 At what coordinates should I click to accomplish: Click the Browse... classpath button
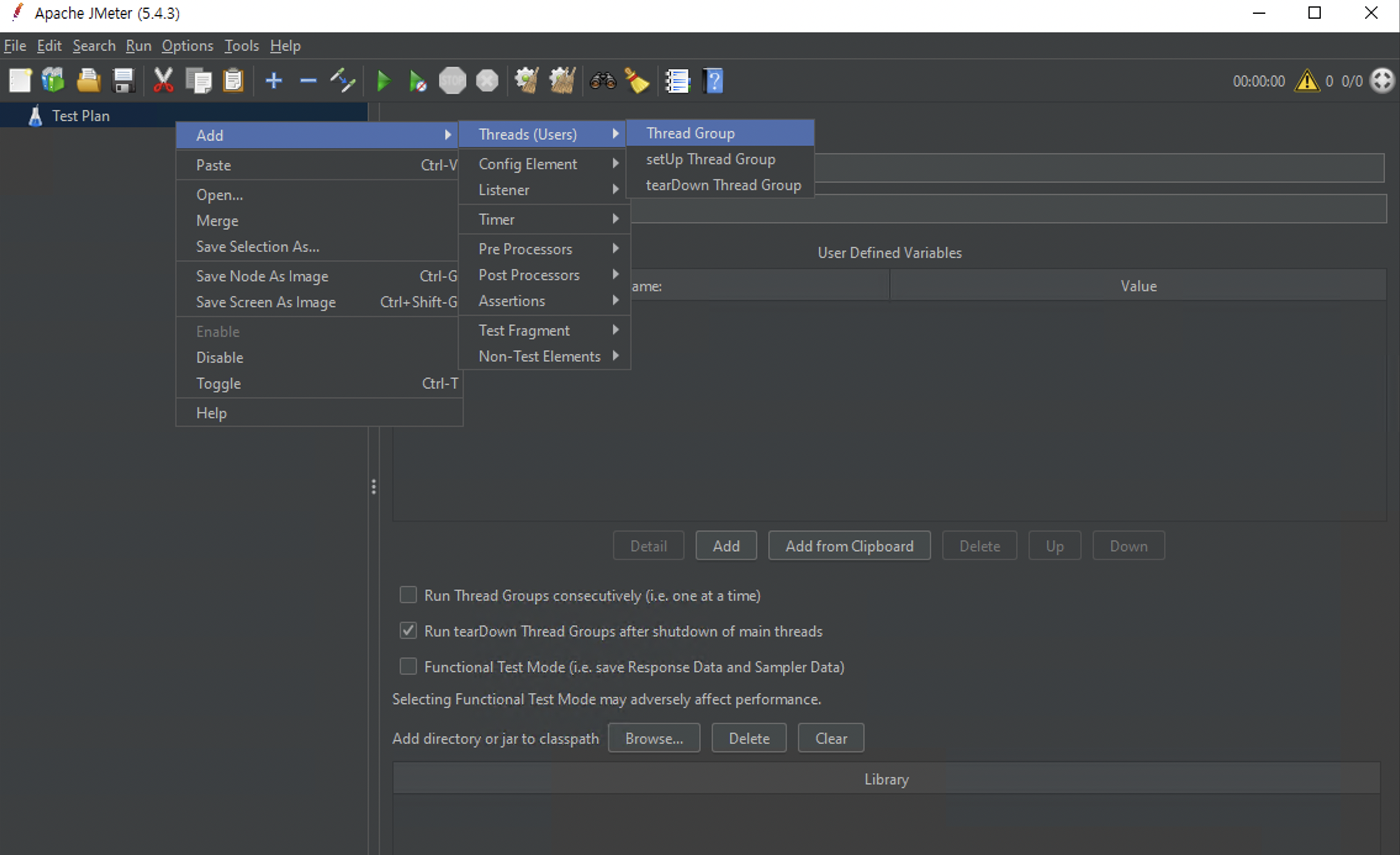654,738
